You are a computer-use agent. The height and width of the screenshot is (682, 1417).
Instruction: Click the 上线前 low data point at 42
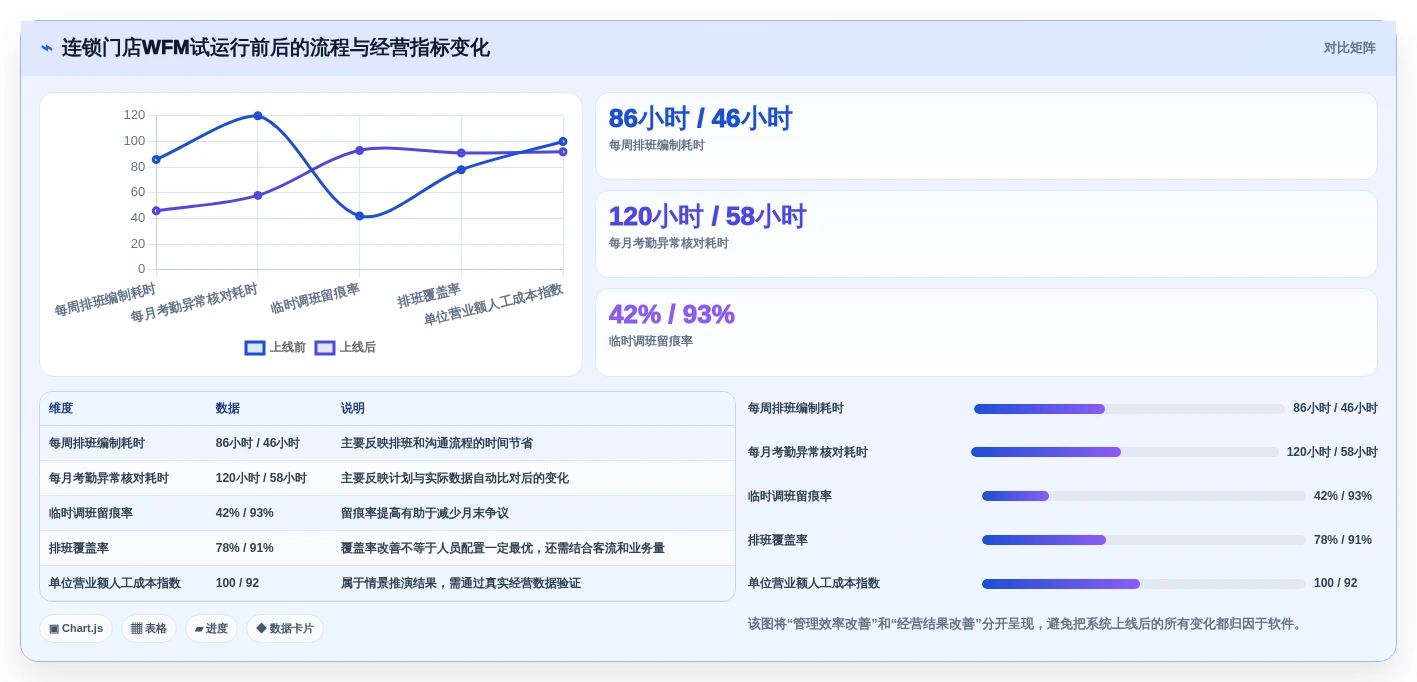[360, 216]
